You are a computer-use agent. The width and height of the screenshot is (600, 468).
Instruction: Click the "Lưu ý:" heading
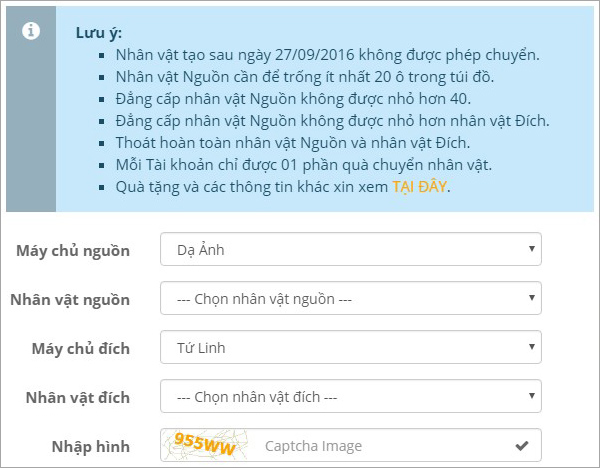click(x=99, y=33)
